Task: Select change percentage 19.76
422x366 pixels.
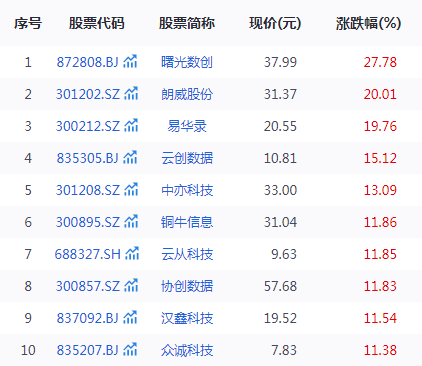Action: [380, 126]
